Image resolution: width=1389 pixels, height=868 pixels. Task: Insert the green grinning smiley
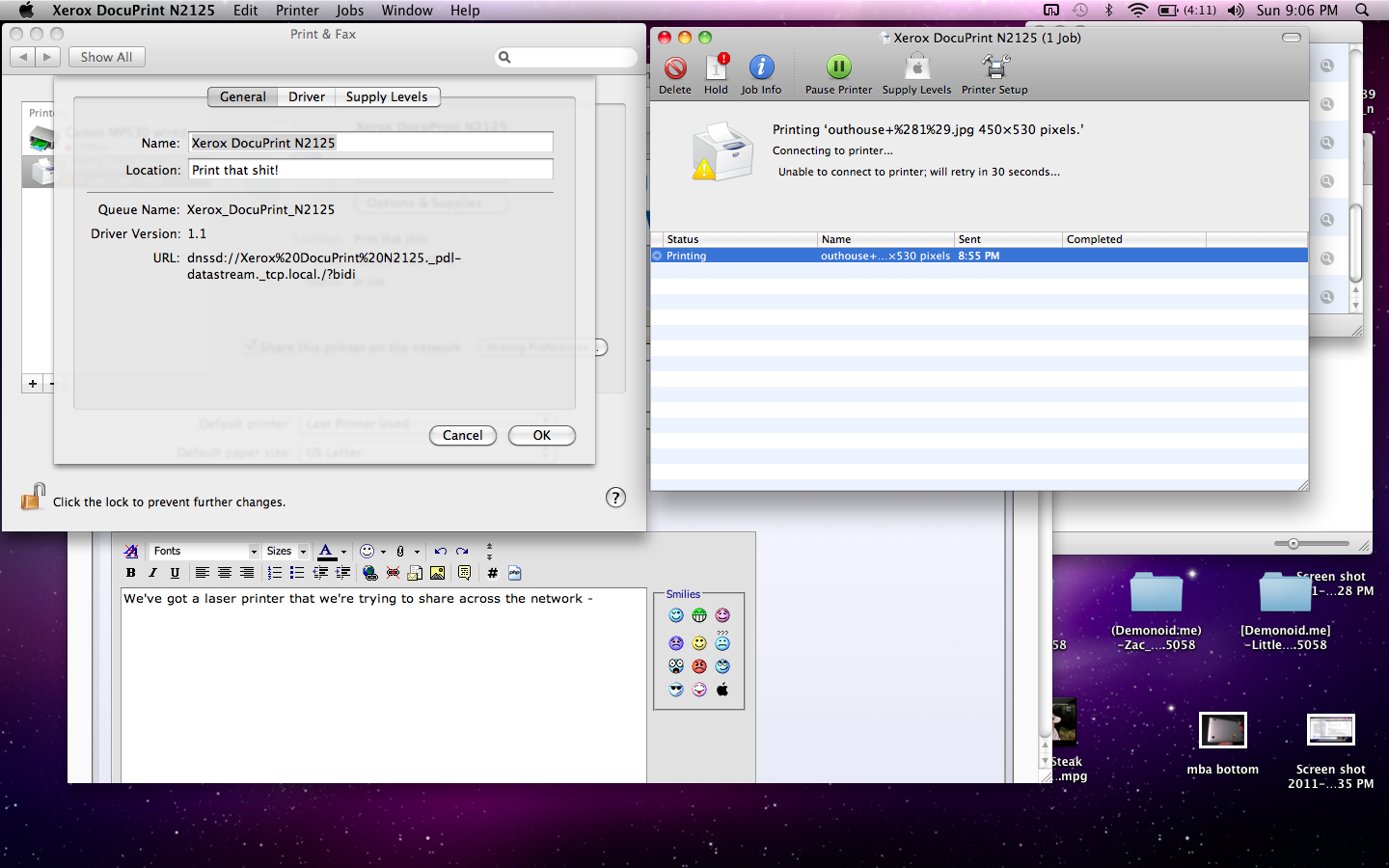pos(699,615)
